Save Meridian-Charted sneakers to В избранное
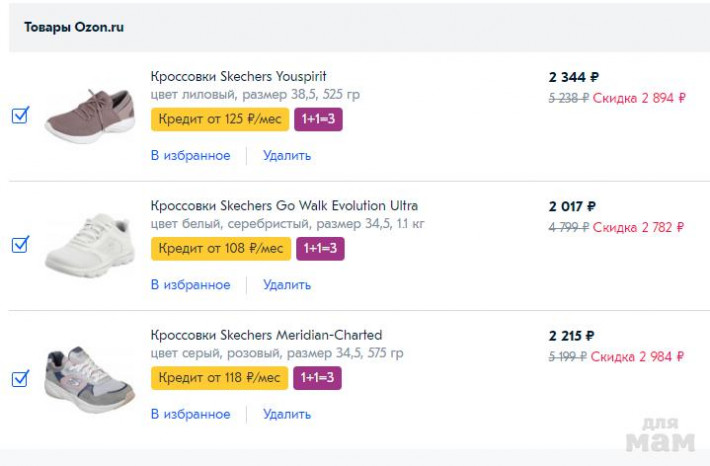 [190, 414]
